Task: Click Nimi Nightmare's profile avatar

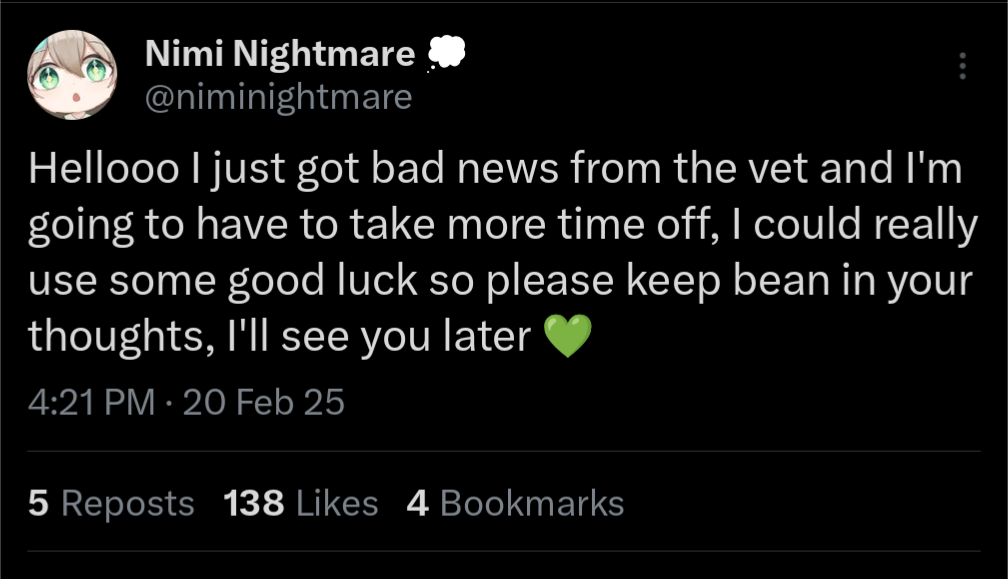Action: [x=72, y=75]
